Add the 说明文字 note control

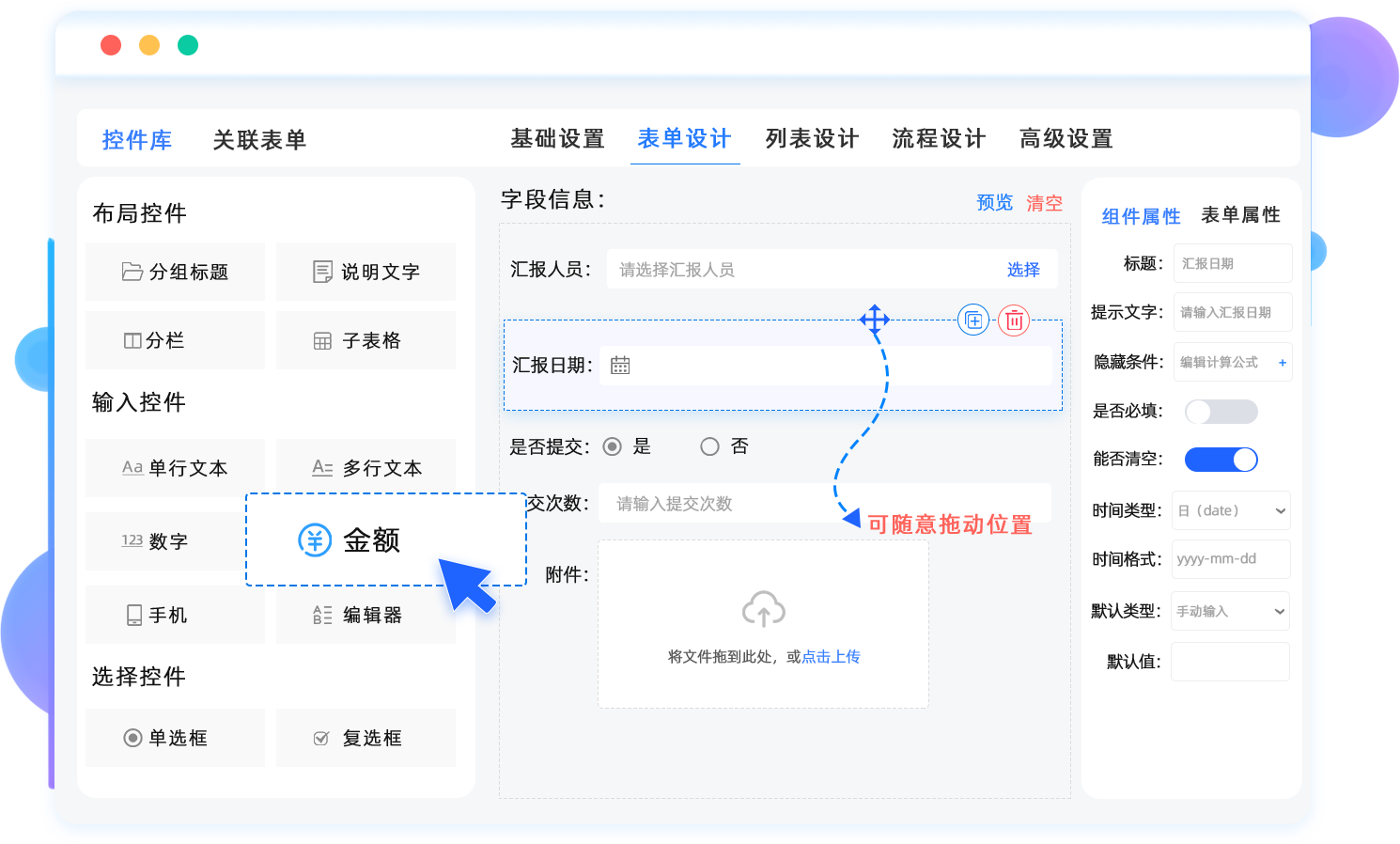[366, 272]
